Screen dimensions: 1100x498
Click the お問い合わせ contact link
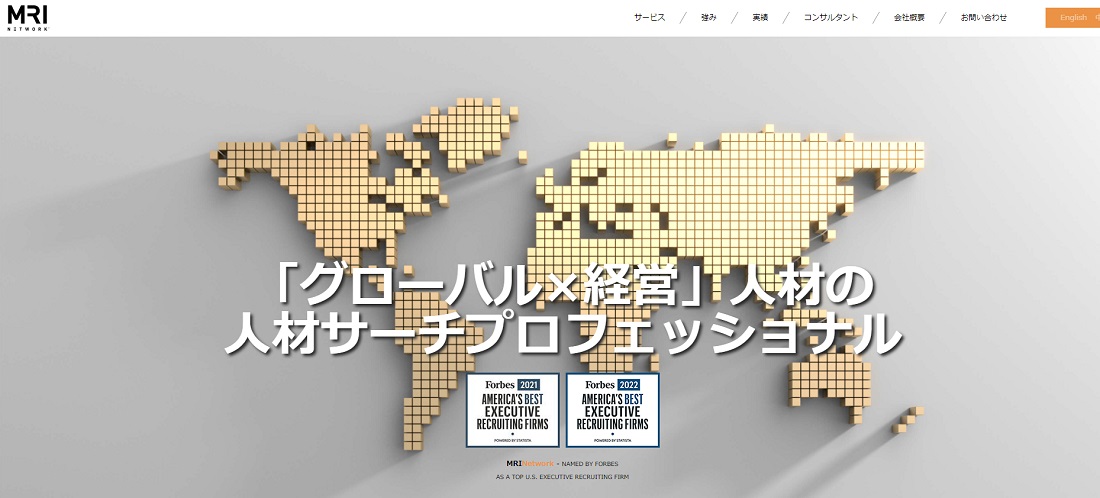[984, 18]
